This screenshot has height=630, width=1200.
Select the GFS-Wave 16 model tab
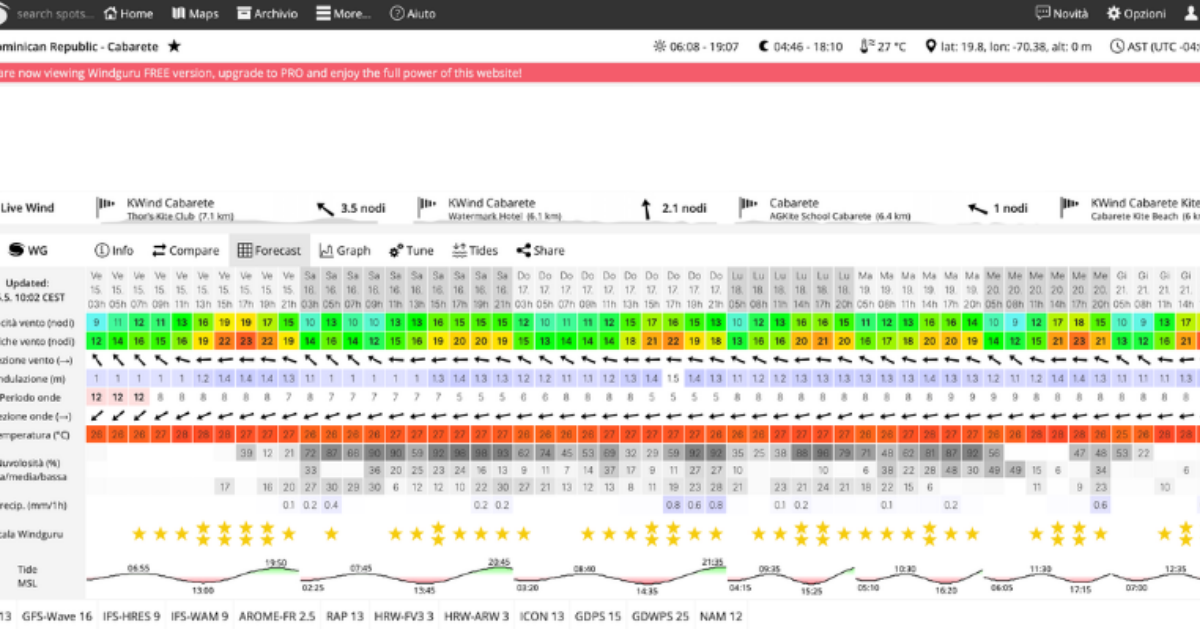(57, 616)
